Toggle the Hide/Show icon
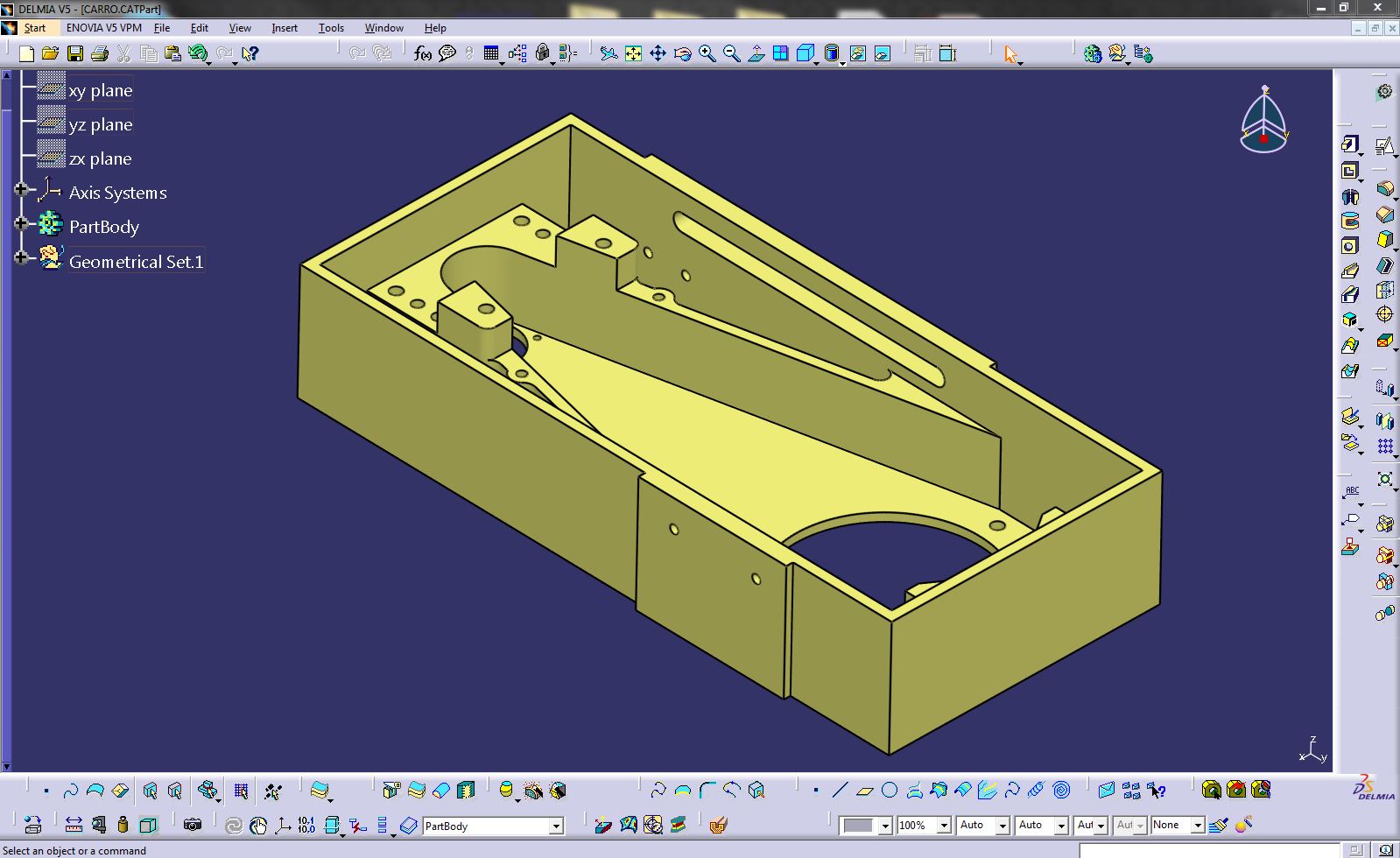Image resolution: width=1400 pixels, height=858 pixels. click(x=858, y=53)
